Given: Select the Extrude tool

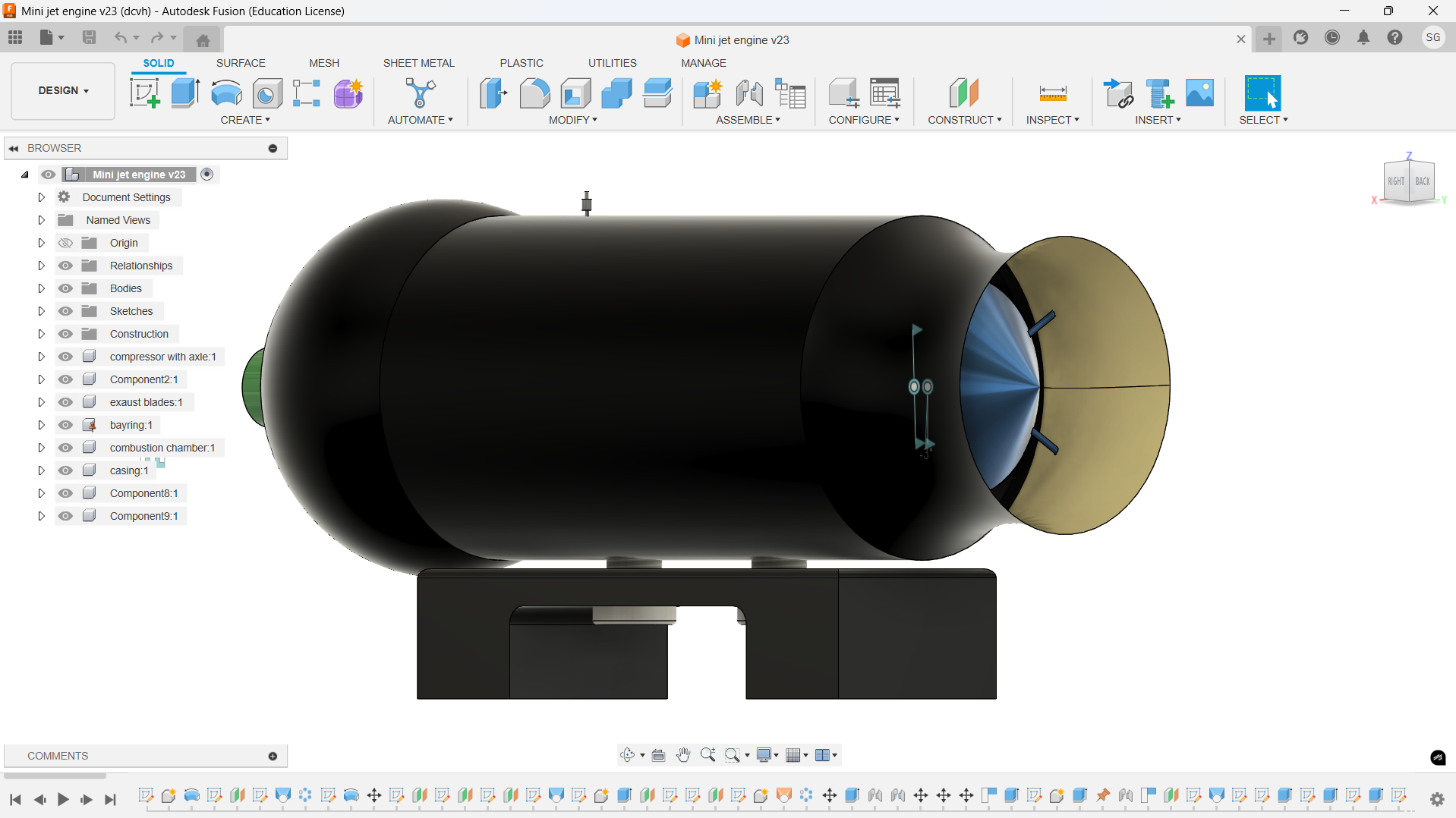Looking at the screenshot, I should click(x=185, y=93).
